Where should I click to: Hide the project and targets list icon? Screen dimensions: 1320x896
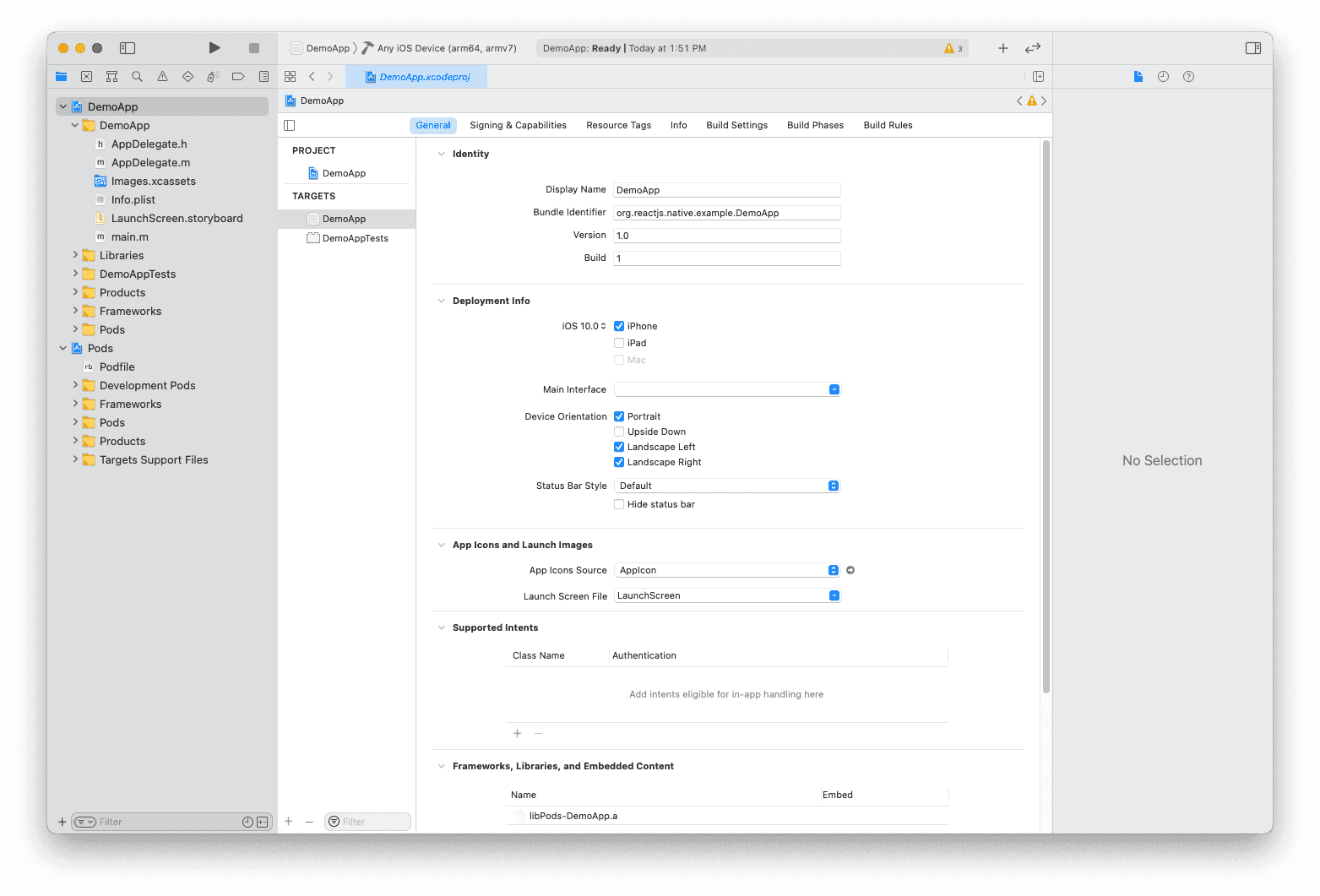coord(290,125)
